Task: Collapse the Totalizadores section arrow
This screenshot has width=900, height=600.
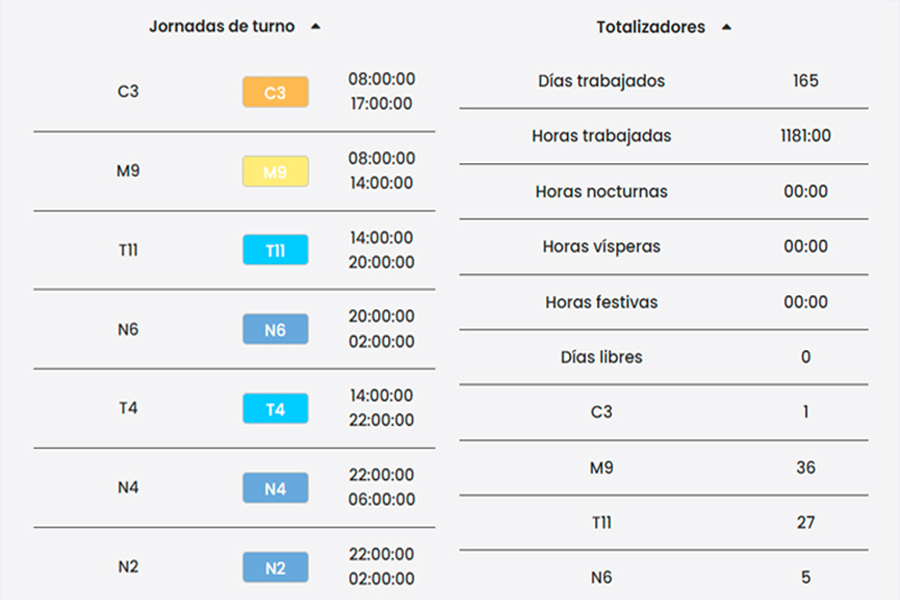Action: point(726,28)
